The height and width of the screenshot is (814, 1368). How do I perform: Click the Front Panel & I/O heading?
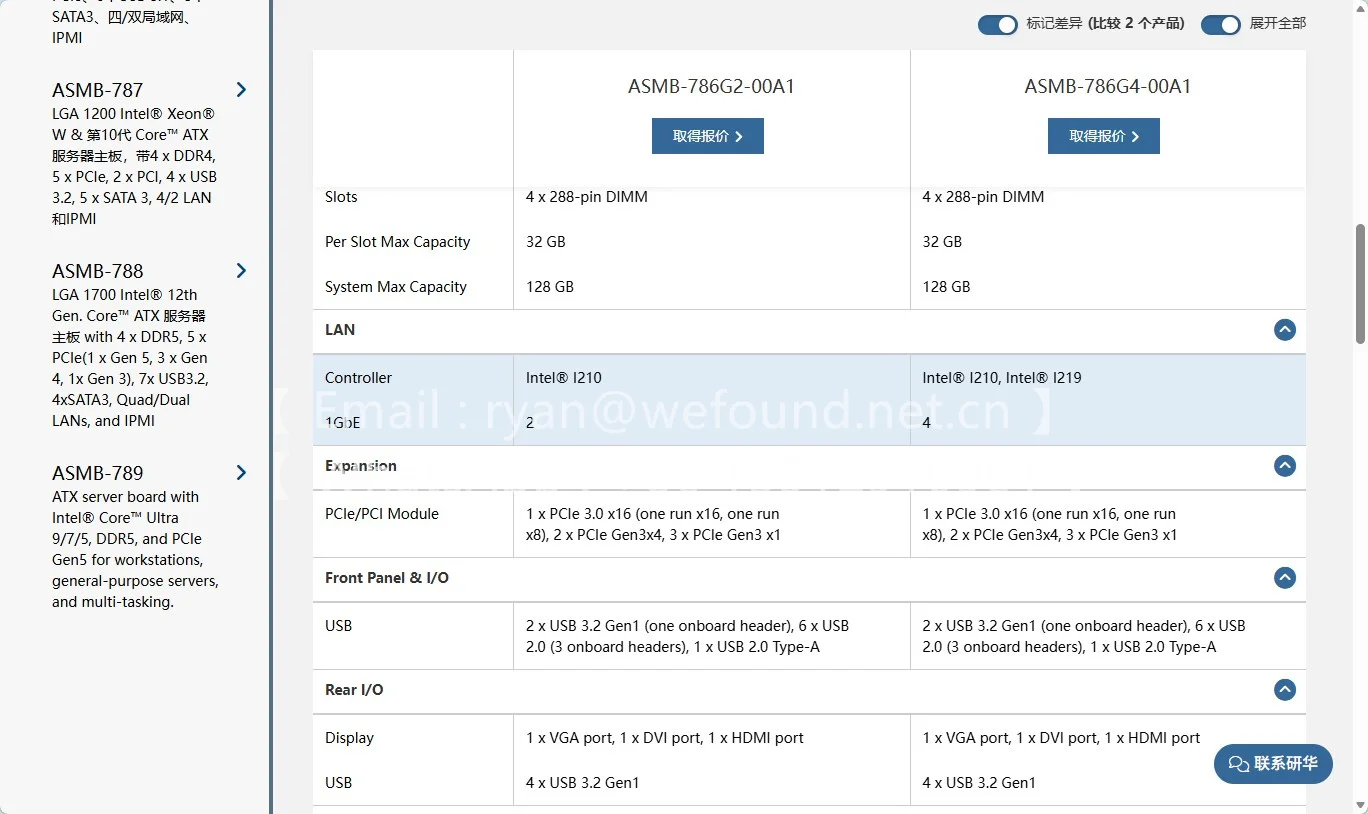point(387,578)
